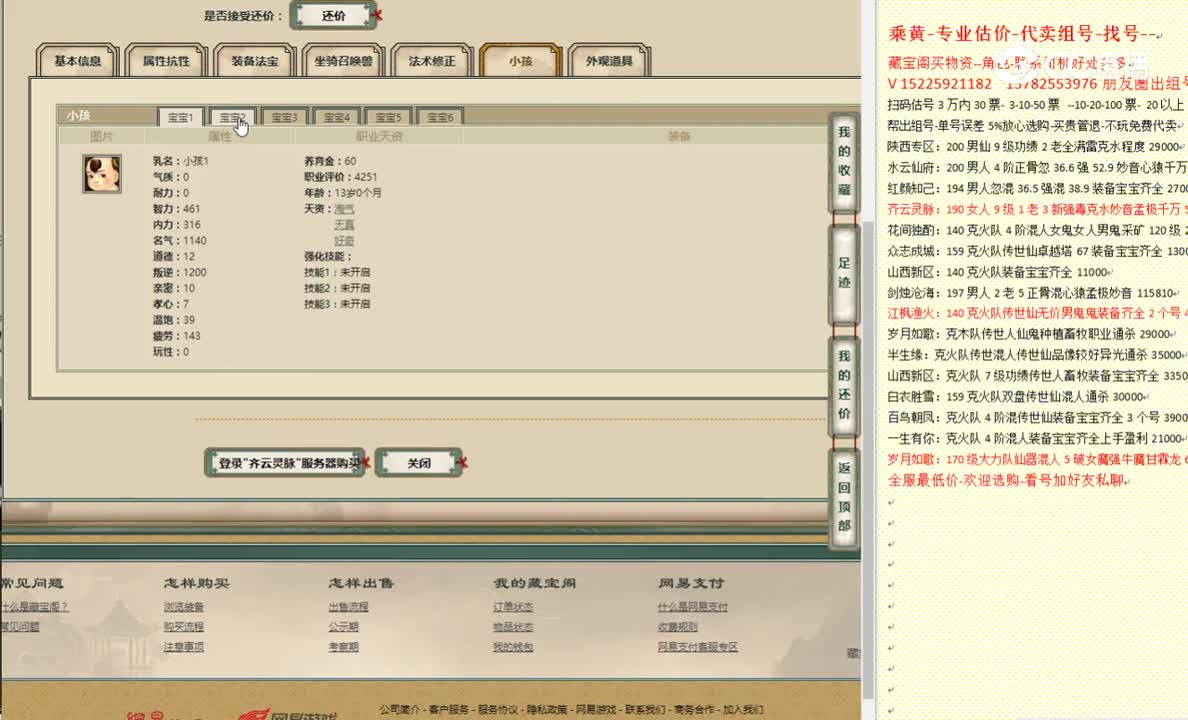The image size is (1188, 720).
Task: Click the 技能1:未开启 text
Action: point(336,272)
